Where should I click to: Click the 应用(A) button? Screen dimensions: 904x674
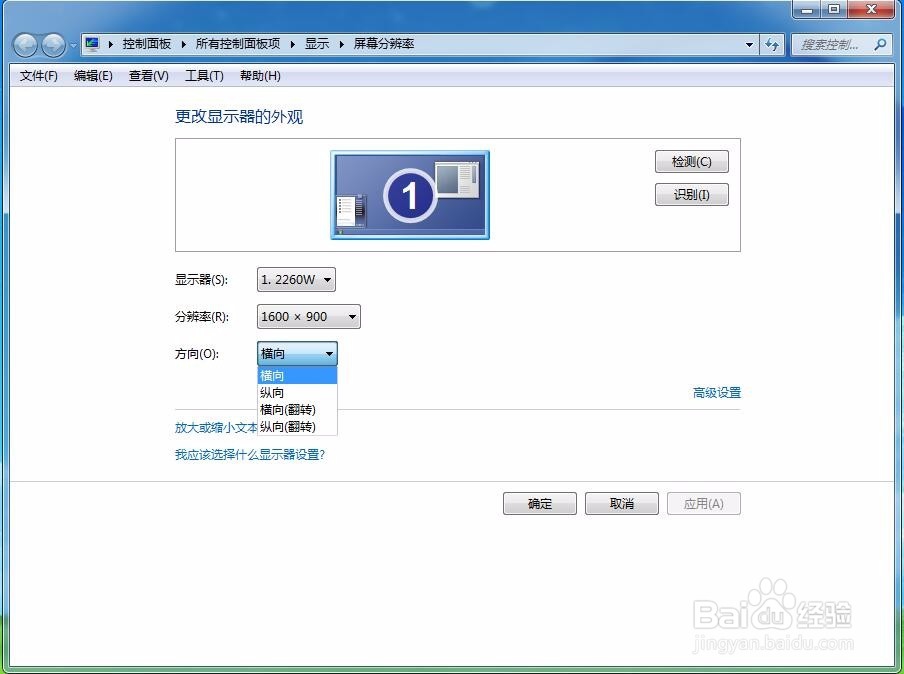point(703,503)
